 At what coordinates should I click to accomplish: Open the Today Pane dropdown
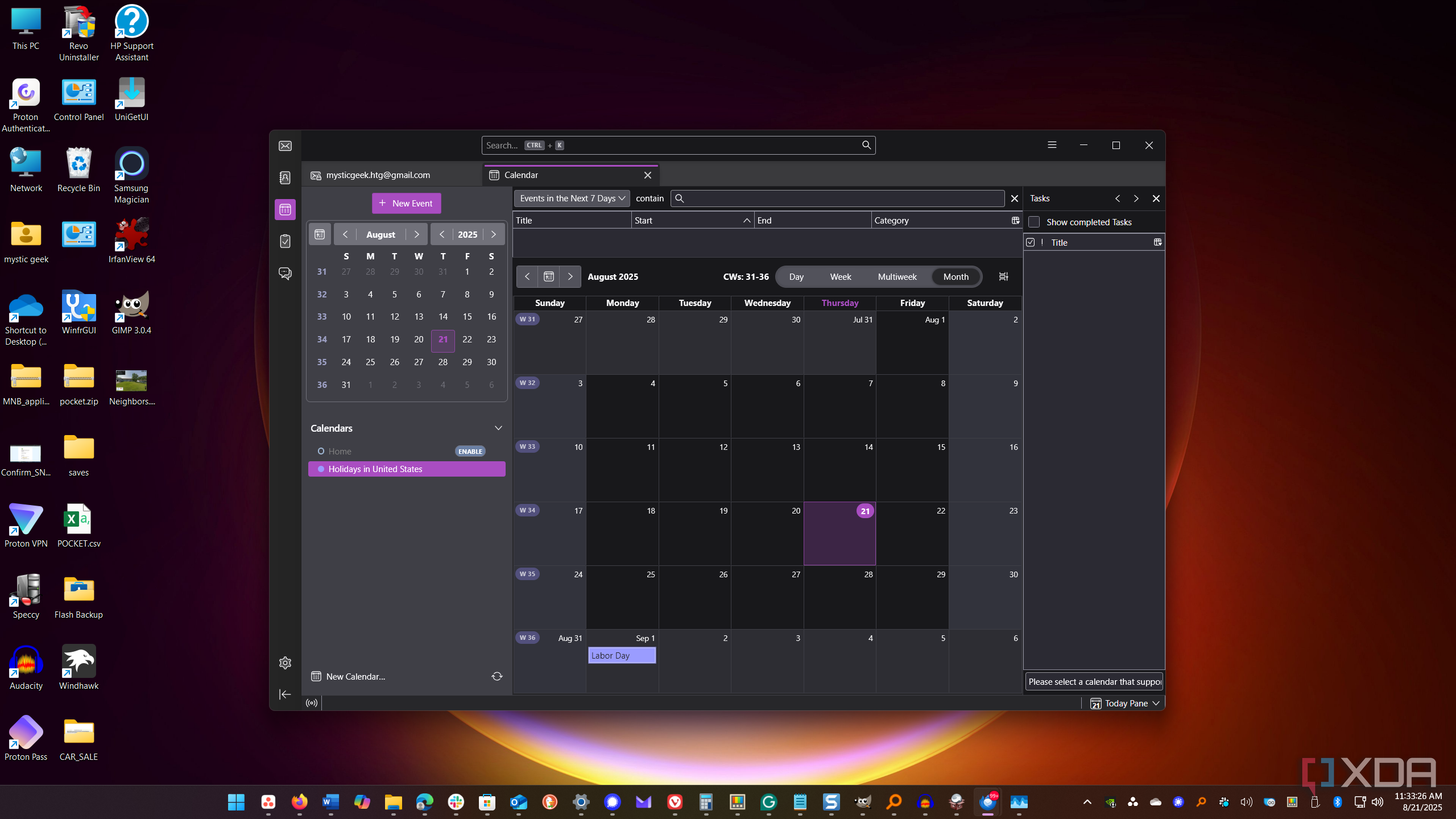point(1125,704)
